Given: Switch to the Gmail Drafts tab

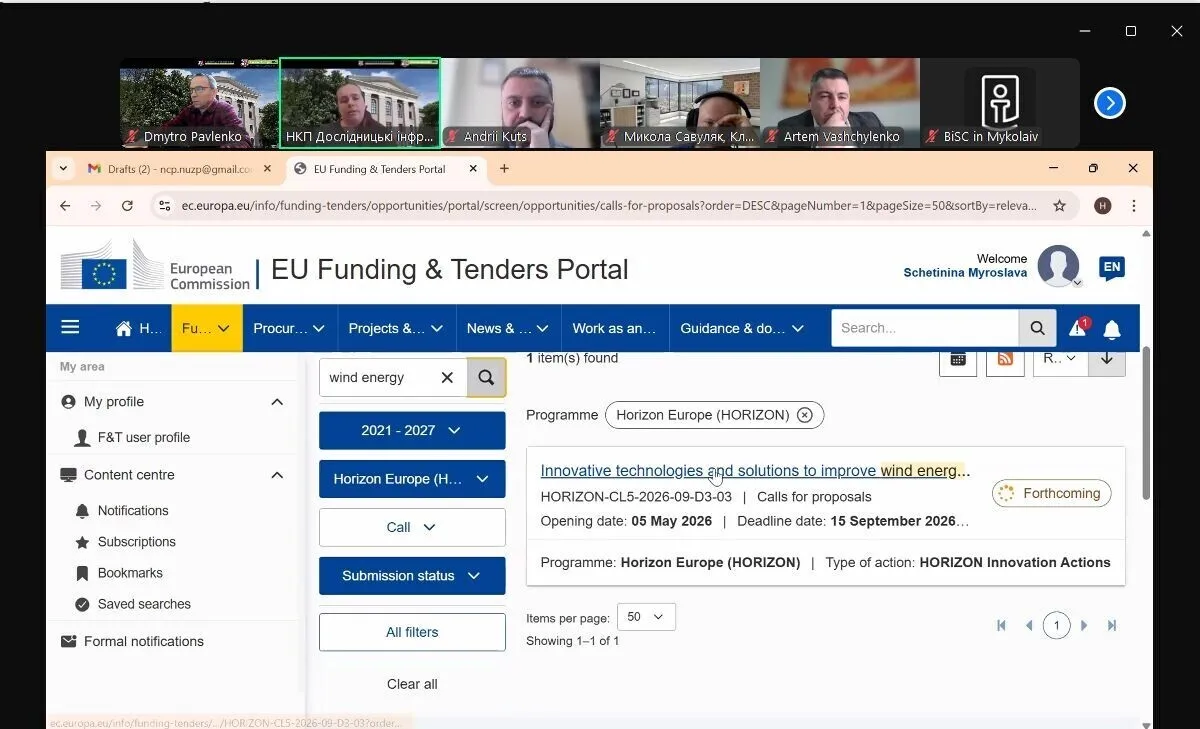Looking at the screenshot, I should [x=180, y=169].
